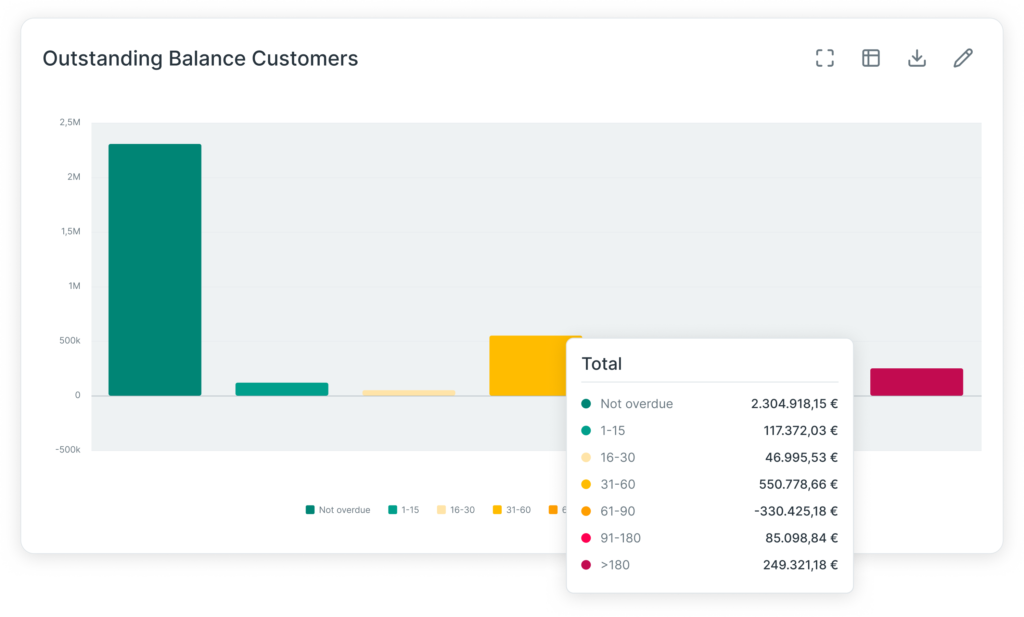
Task: Click the -500k axis label
Action: (68, 449)
